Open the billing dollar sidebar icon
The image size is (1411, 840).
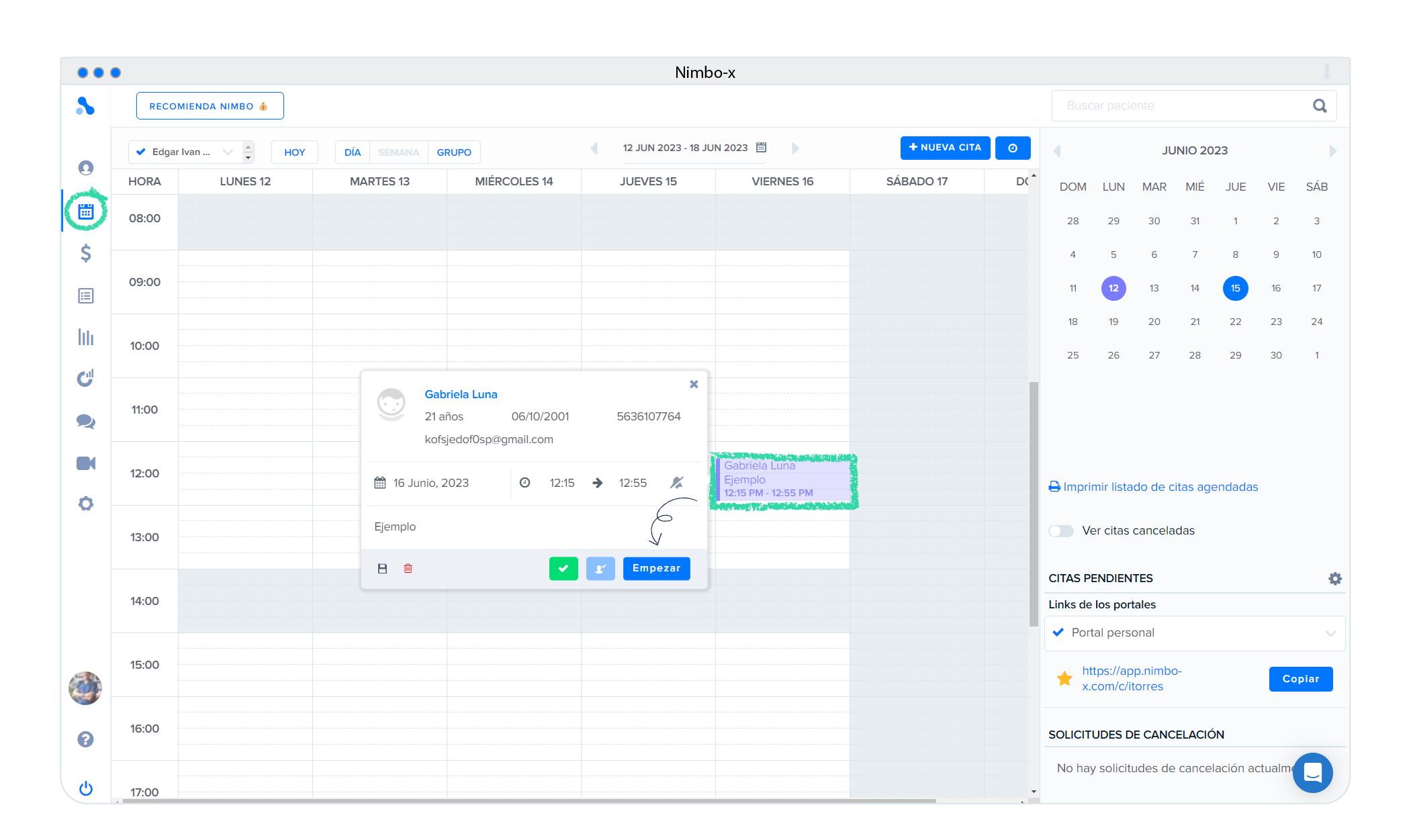coord(86,253)
